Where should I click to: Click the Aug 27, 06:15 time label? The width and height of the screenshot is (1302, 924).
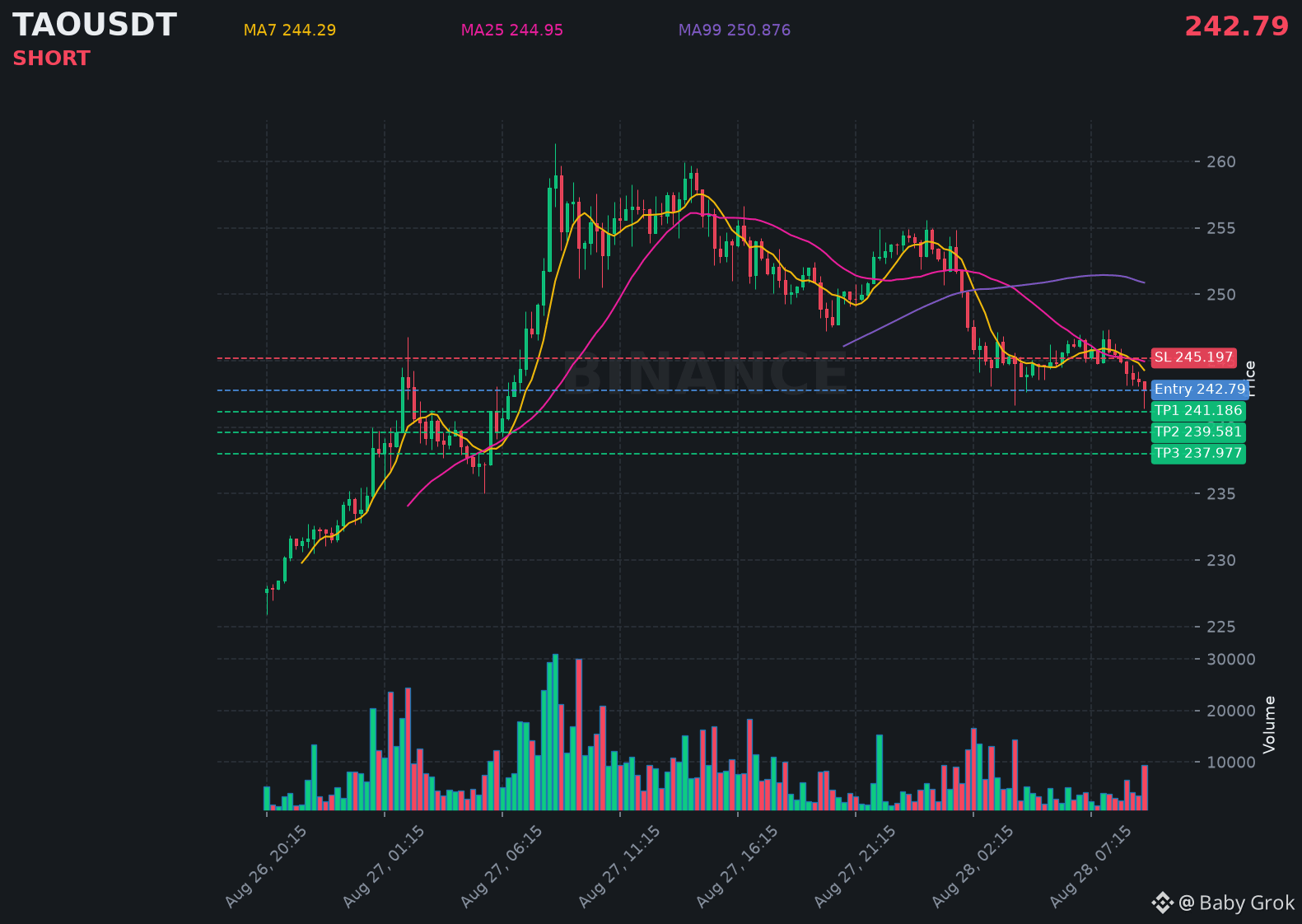click(502, 867)
